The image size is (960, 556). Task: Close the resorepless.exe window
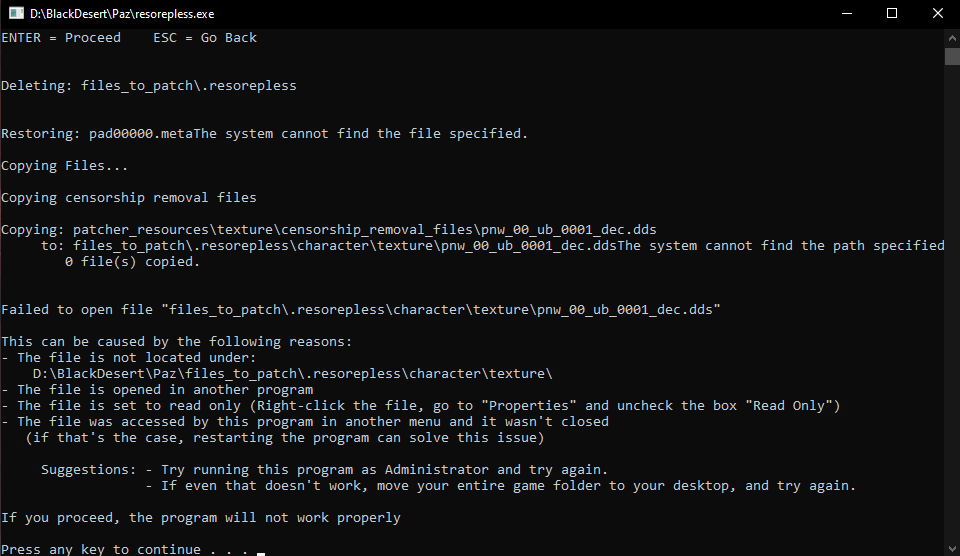[x=937, y=14]
